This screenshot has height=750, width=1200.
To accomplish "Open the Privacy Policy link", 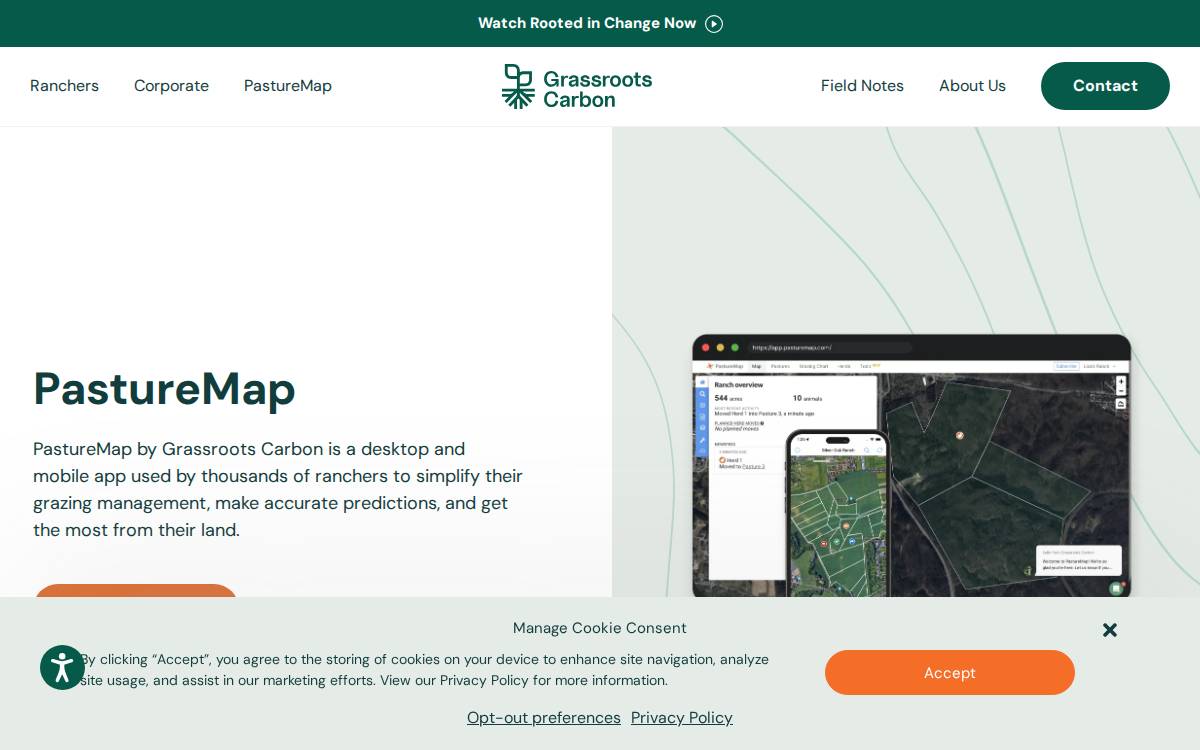I will point(682,718).
